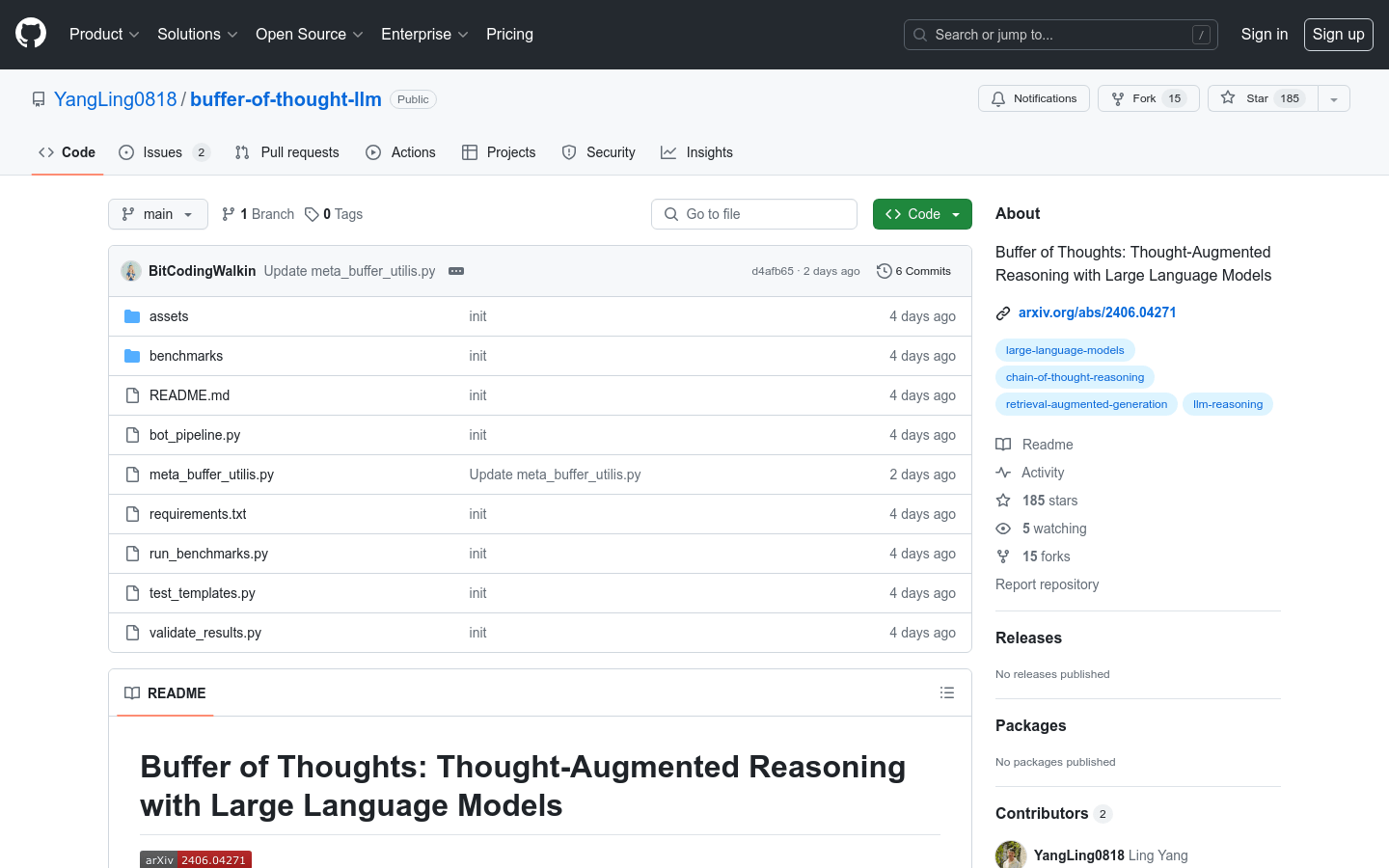
Task: Open the Security tab
Action: pos(598,152)
